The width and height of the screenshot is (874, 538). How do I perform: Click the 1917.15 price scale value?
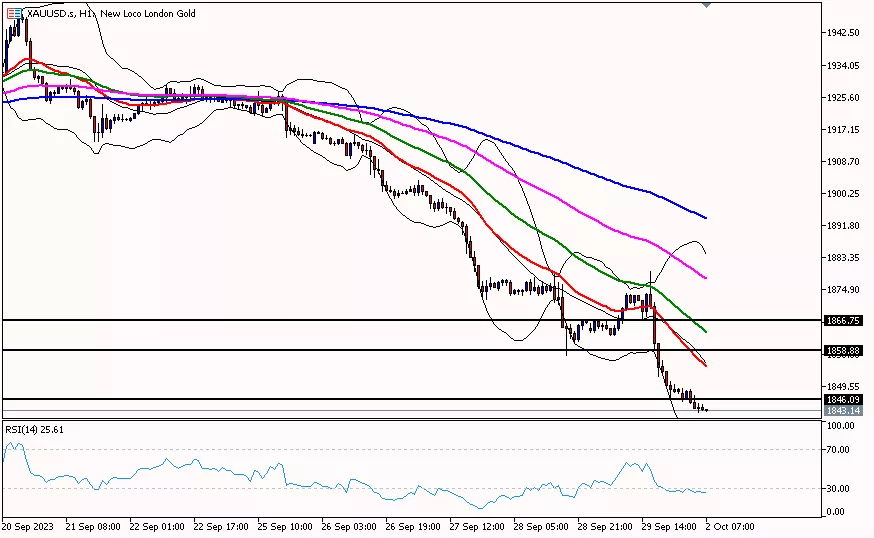coord(843,129)
